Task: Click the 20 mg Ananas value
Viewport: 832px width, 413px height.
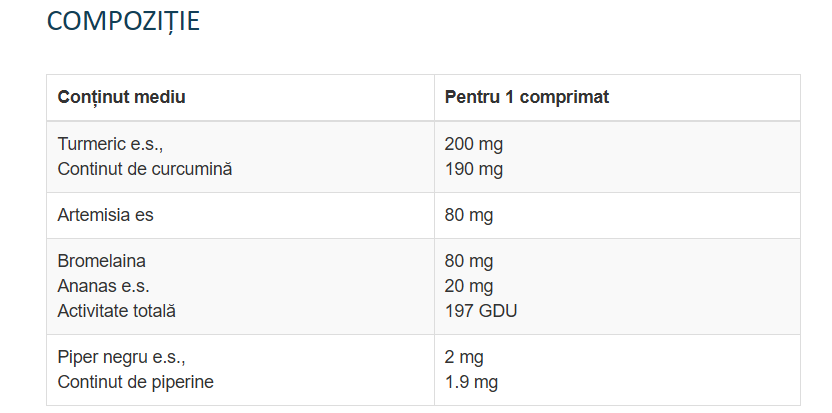Action: pos(469,286)
